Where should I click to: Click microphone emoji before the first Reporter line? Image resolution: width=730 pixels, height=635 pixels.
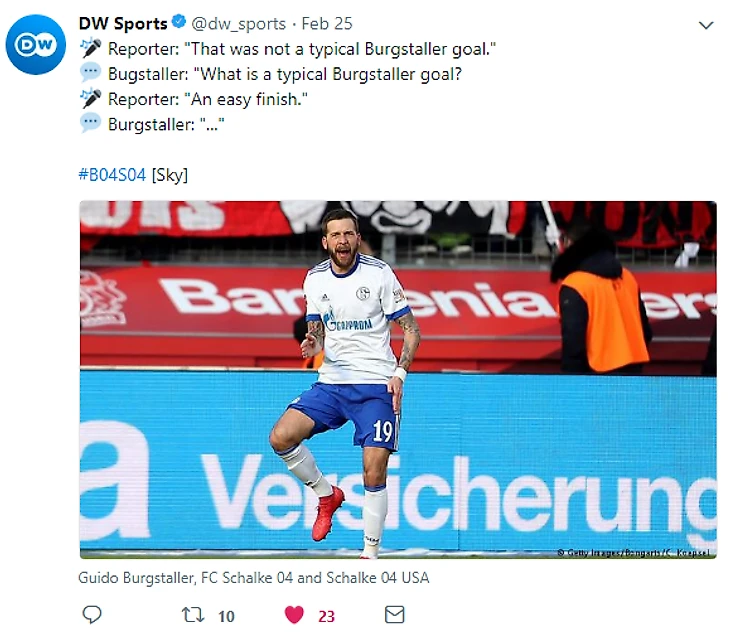coord(90,48)
